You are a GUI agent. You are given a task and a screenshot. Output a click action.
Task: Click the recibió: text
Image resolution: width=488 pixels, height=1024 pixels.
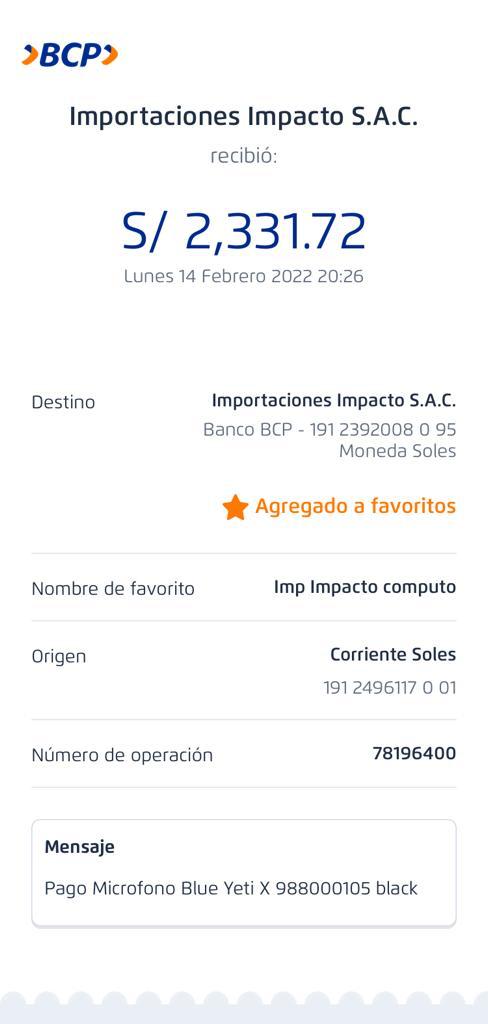click(244, 157)
